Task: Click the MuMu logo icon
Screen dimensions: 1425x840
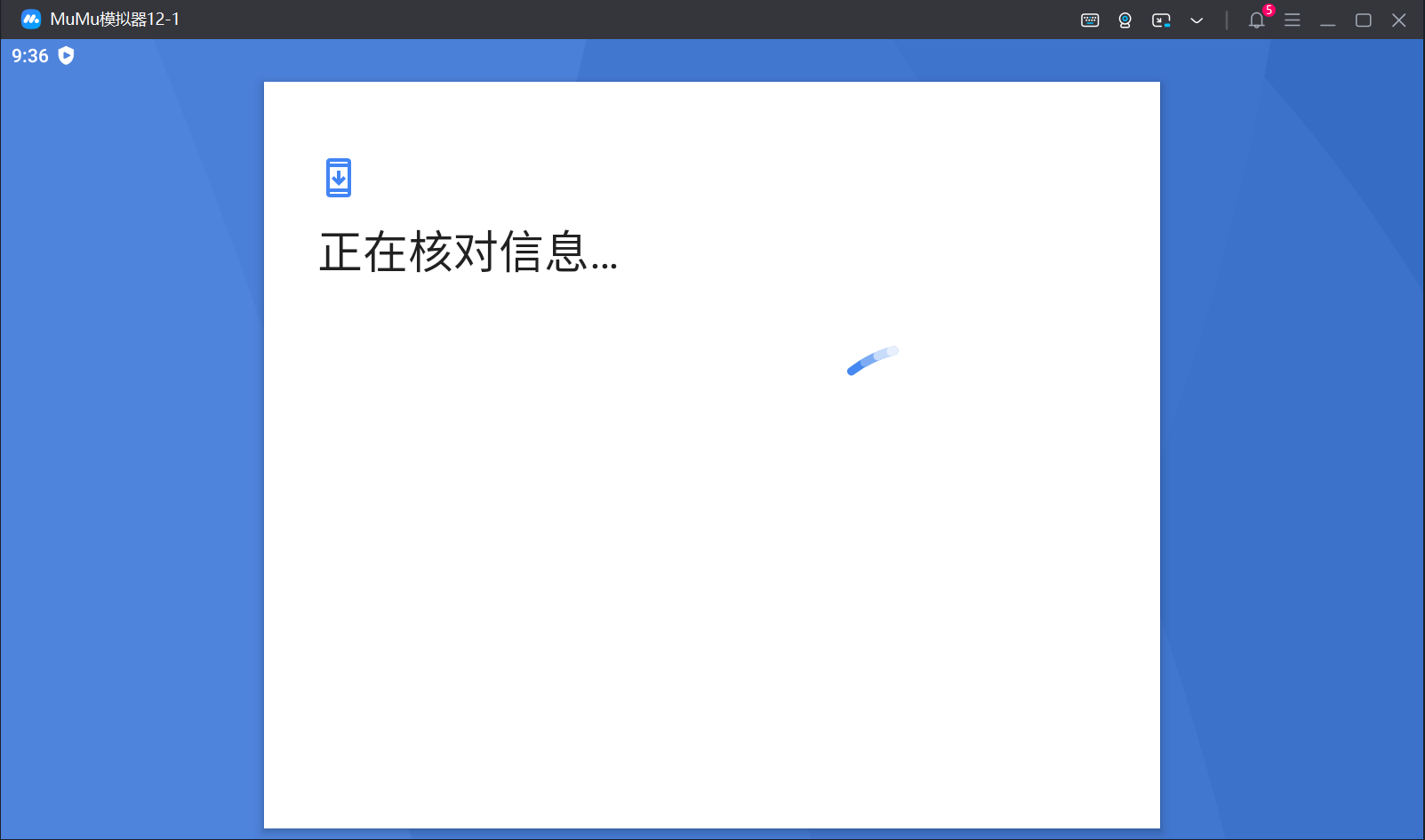Action: pos(31,19)
